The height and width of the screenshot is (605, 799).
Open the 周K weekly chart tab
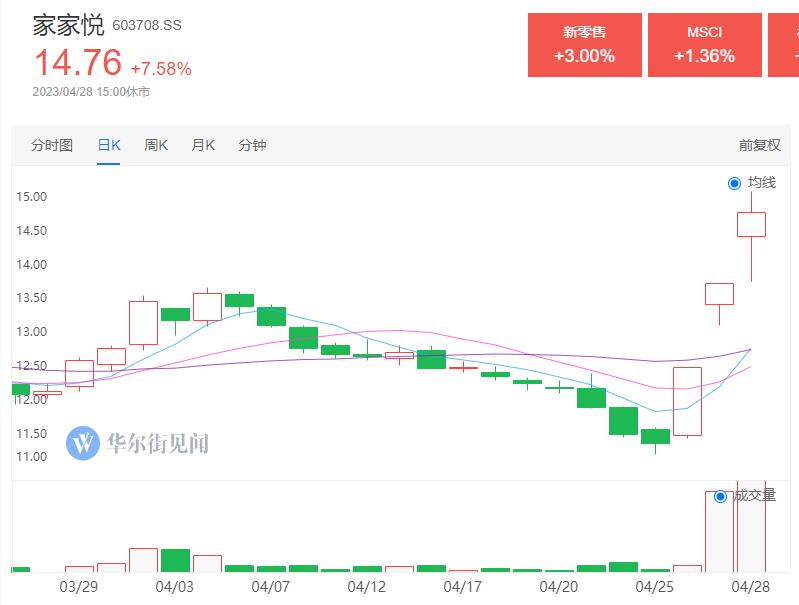156,145
